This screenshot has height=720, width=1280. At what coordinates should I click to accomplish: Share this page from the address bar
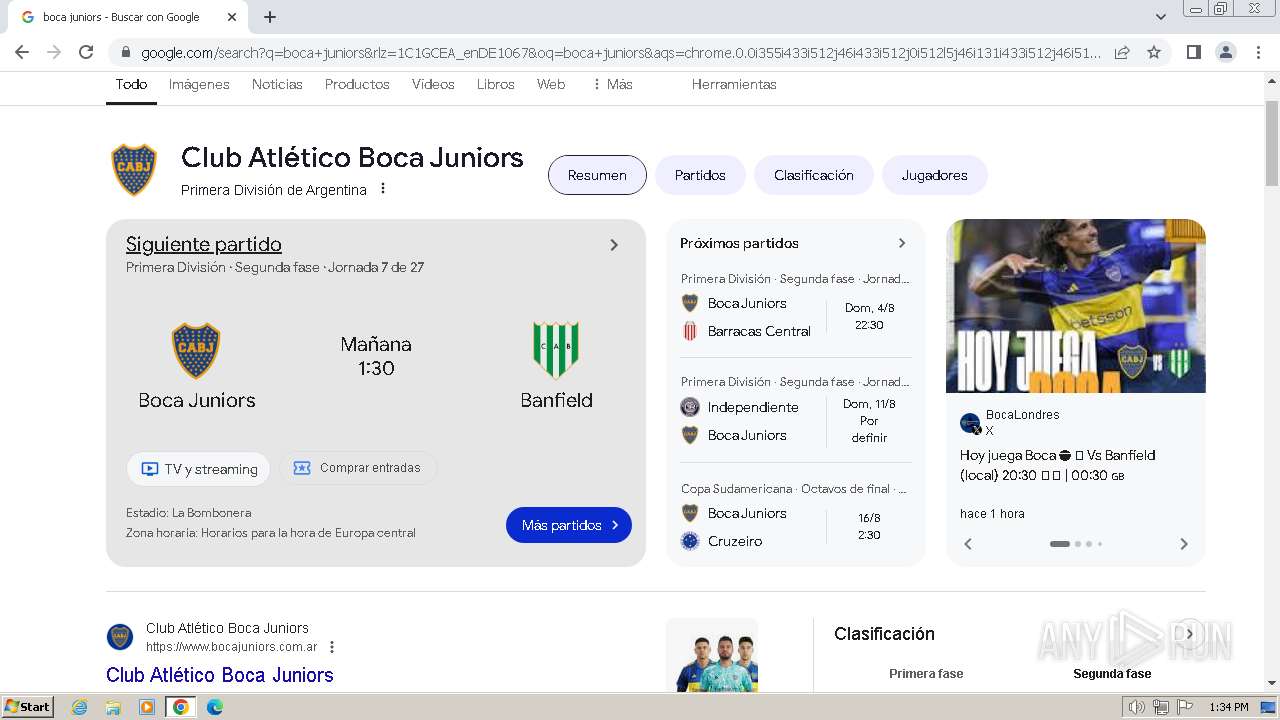pos(1122,52)
